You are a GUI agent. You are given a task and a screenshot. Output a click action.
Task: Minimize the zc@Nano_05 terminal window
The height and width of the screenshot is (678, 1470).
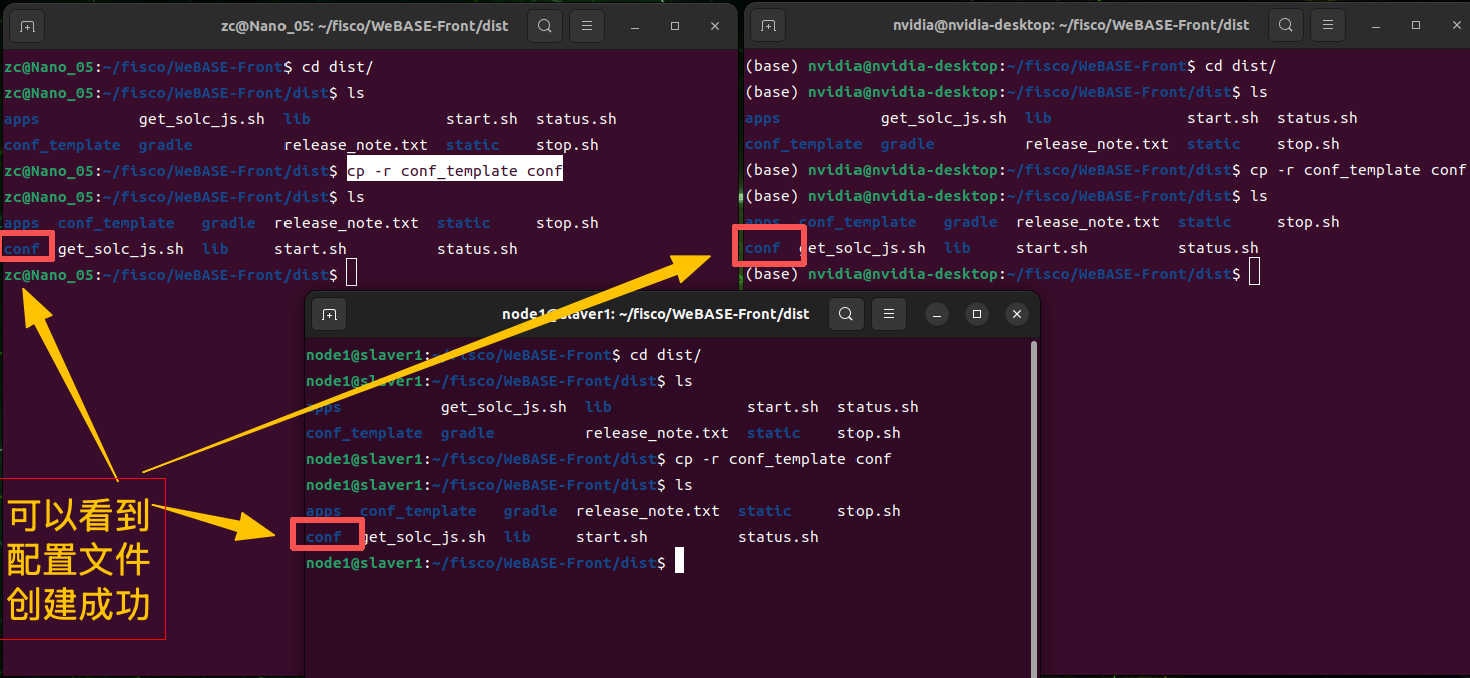pos(635,26)
